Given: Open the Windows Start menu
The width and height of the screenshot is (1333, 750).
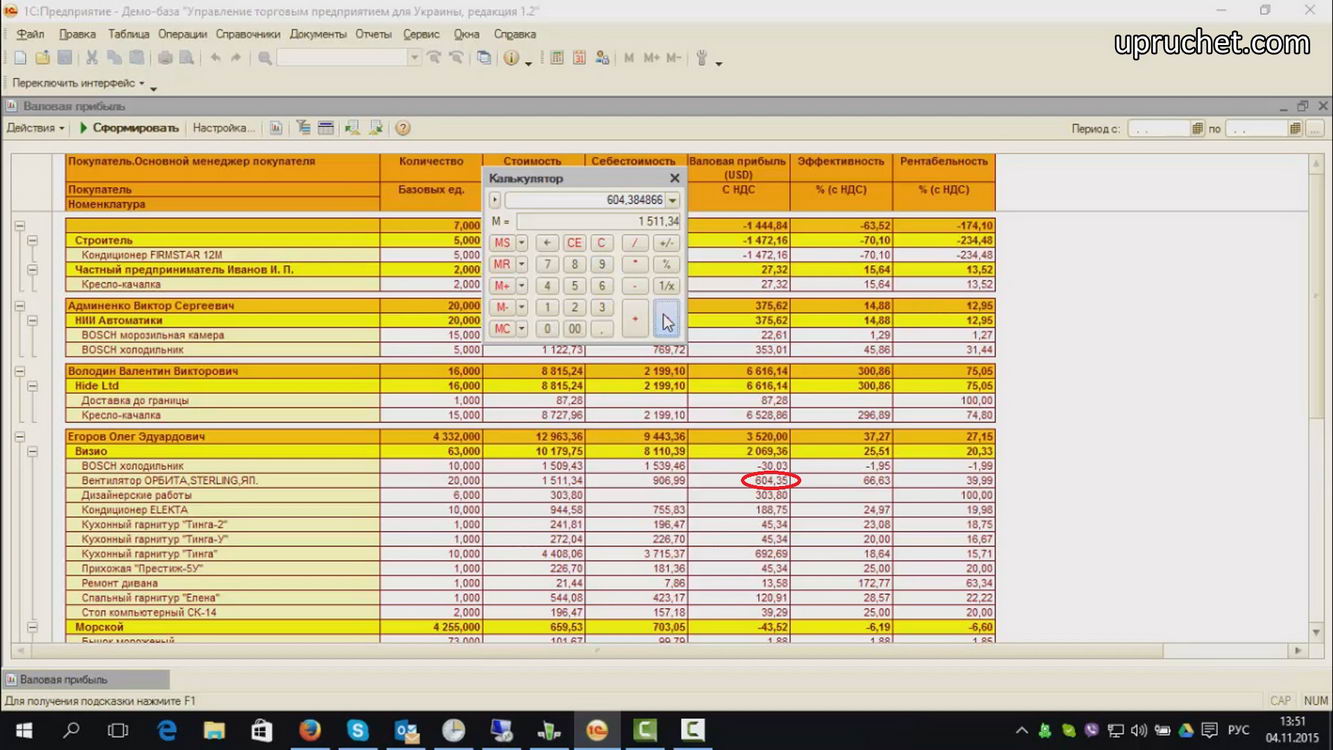Looking at the screenshot, I should point(23,731).
